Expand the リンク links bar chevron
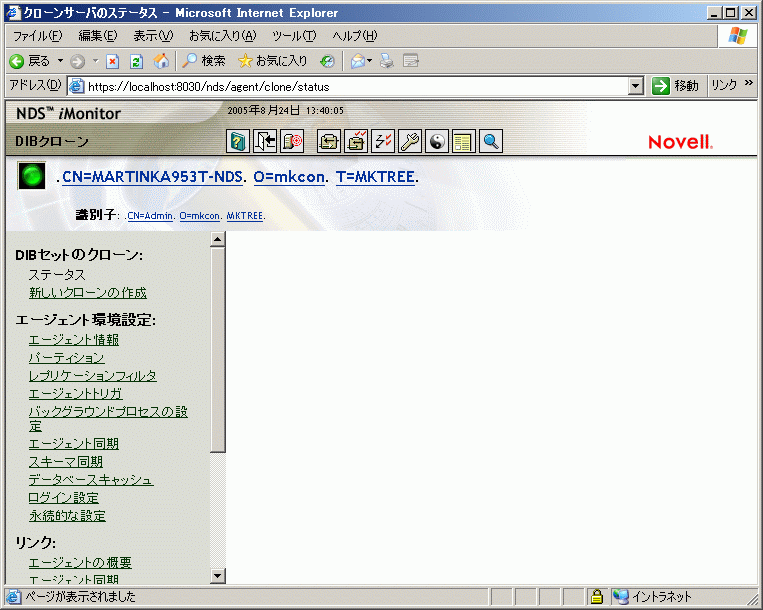This screenshot has width=763, height=610. (749, 83)
